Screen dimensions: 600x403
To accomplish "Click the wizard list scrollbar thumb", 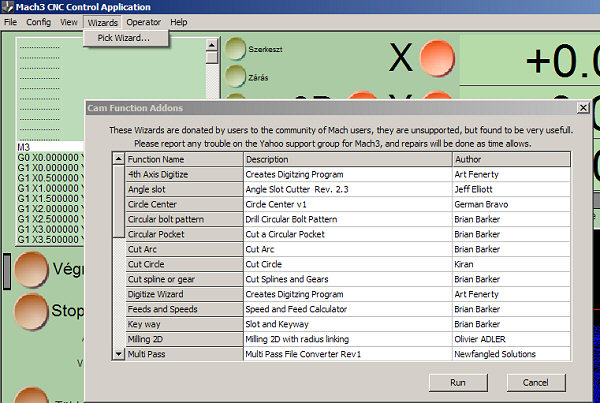I will click(119, 202).
